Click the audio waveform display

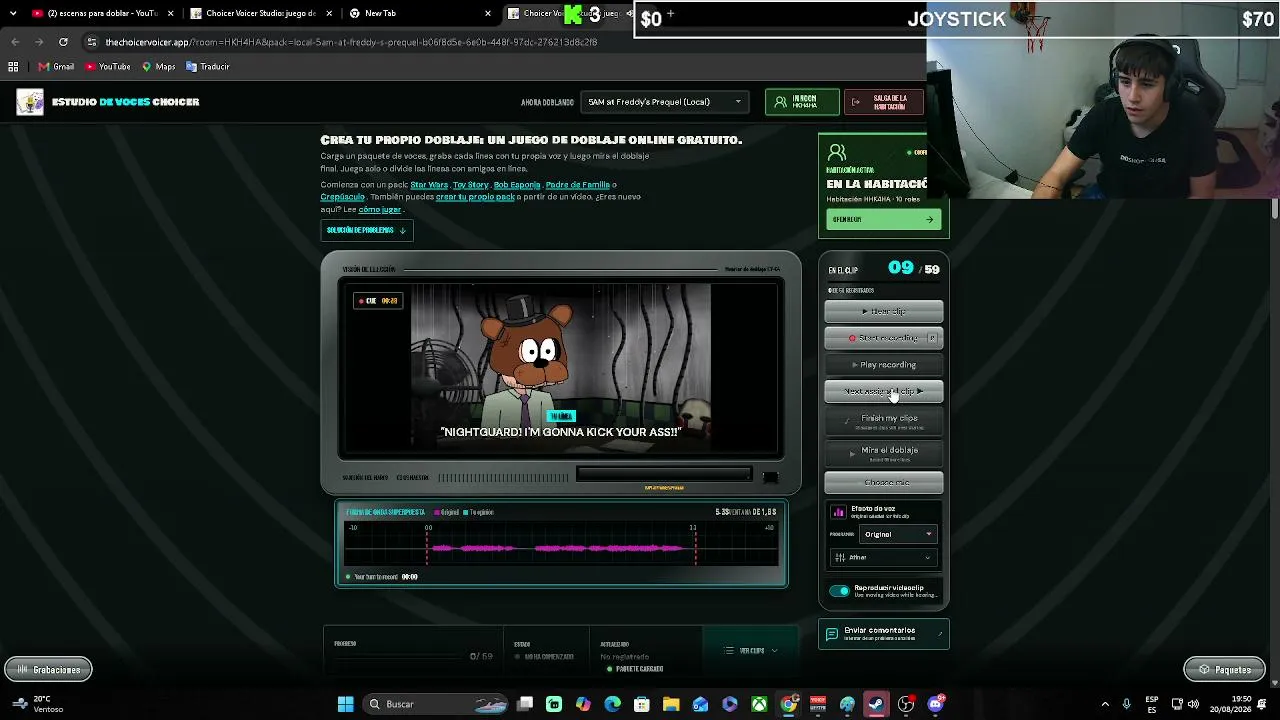(561, 547)
